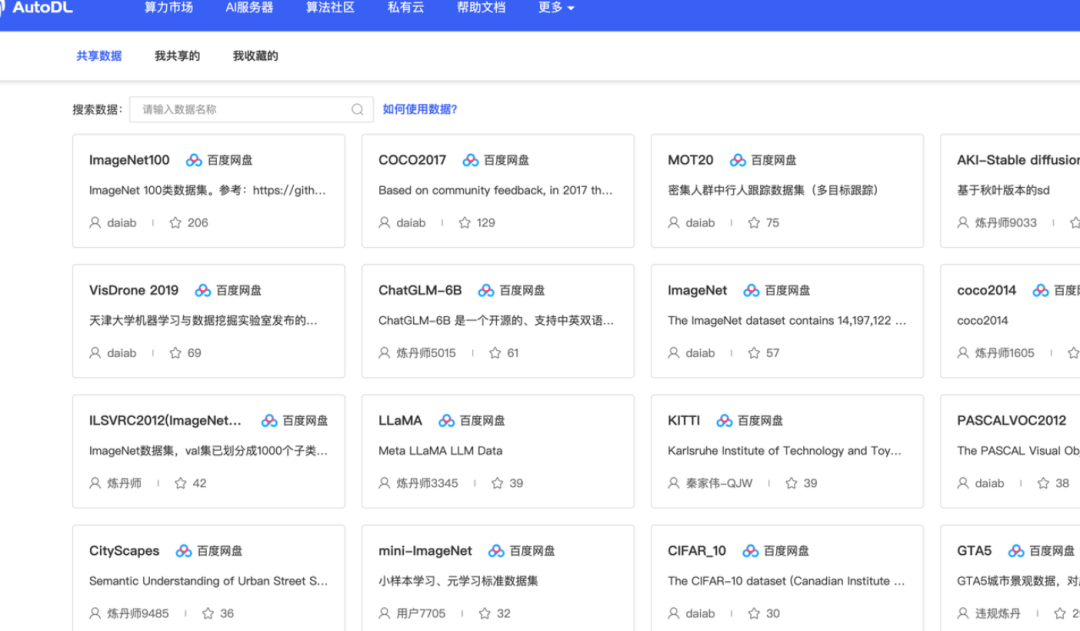This screenshot has width=1080, height=631.
Task: Open the ImageNet100 dataset title
Action: pos(129,161)
